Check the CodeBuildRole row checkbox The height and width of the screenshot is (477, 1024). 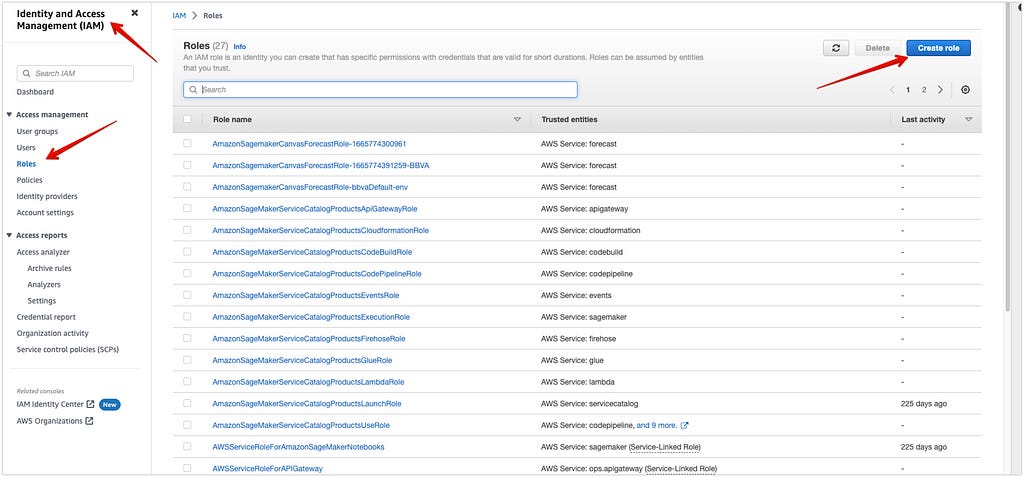tap(187, 251)
